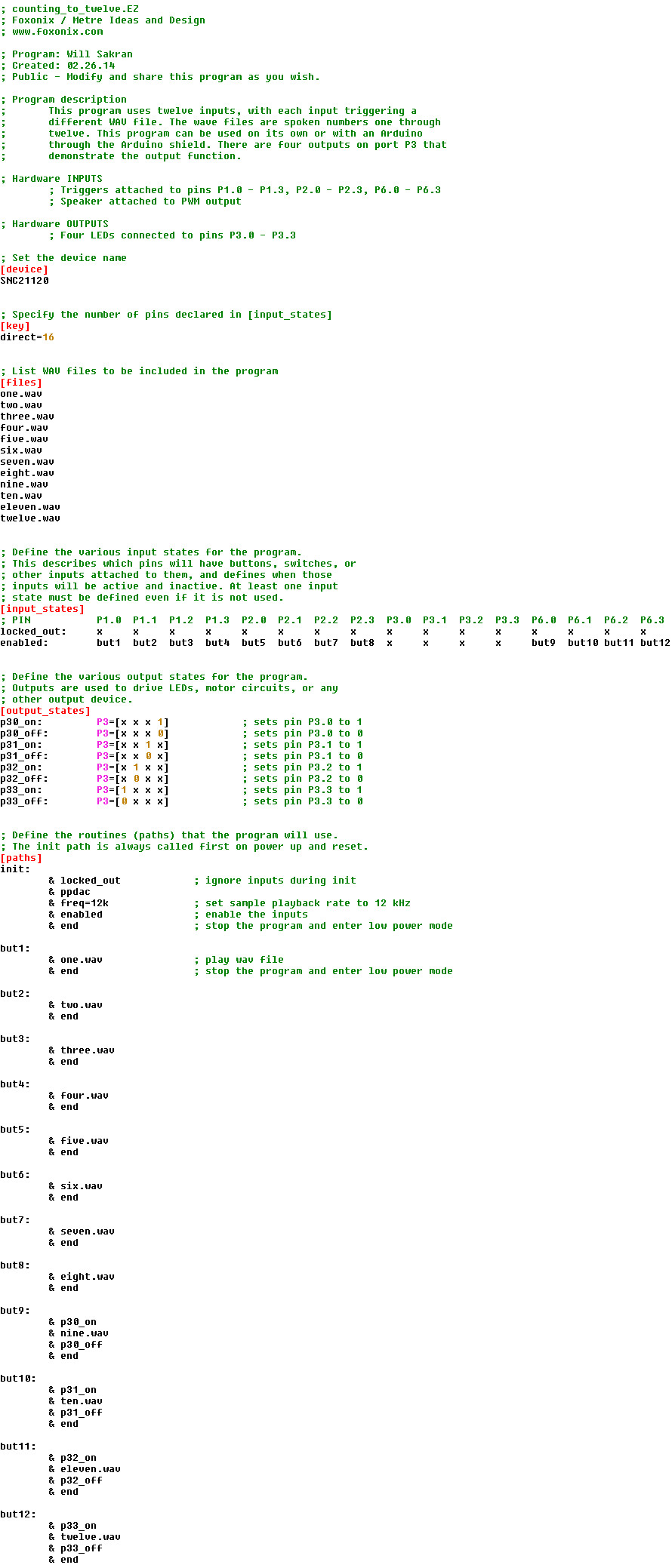Viewport: 672px width, 1568px height.
Task: Click the enabled: row label in input states
Action: [24, 643]
